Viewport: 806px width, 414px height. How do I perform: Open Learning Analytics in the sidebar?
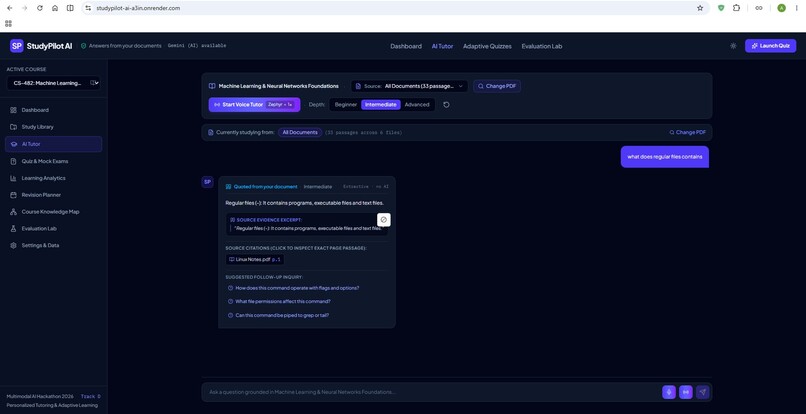53,178
